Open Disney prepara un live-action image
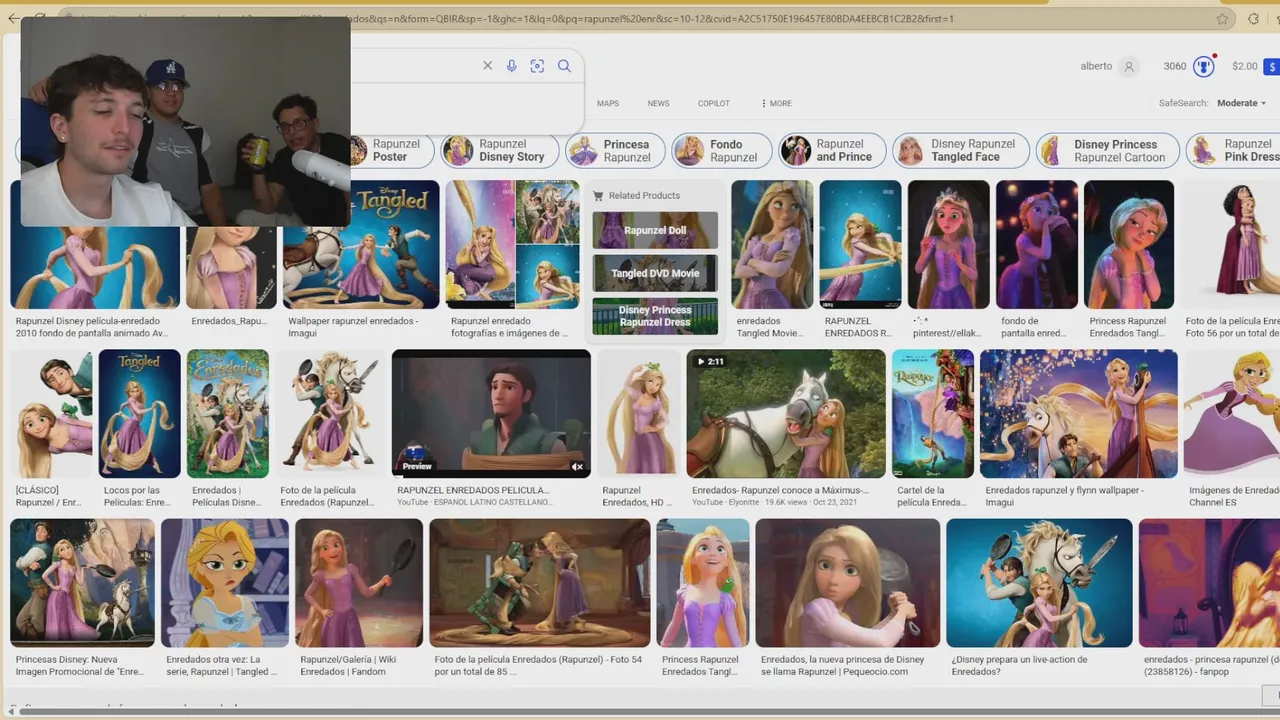This screenshot has height=720, width=1280. click(x=1039, y=583)
